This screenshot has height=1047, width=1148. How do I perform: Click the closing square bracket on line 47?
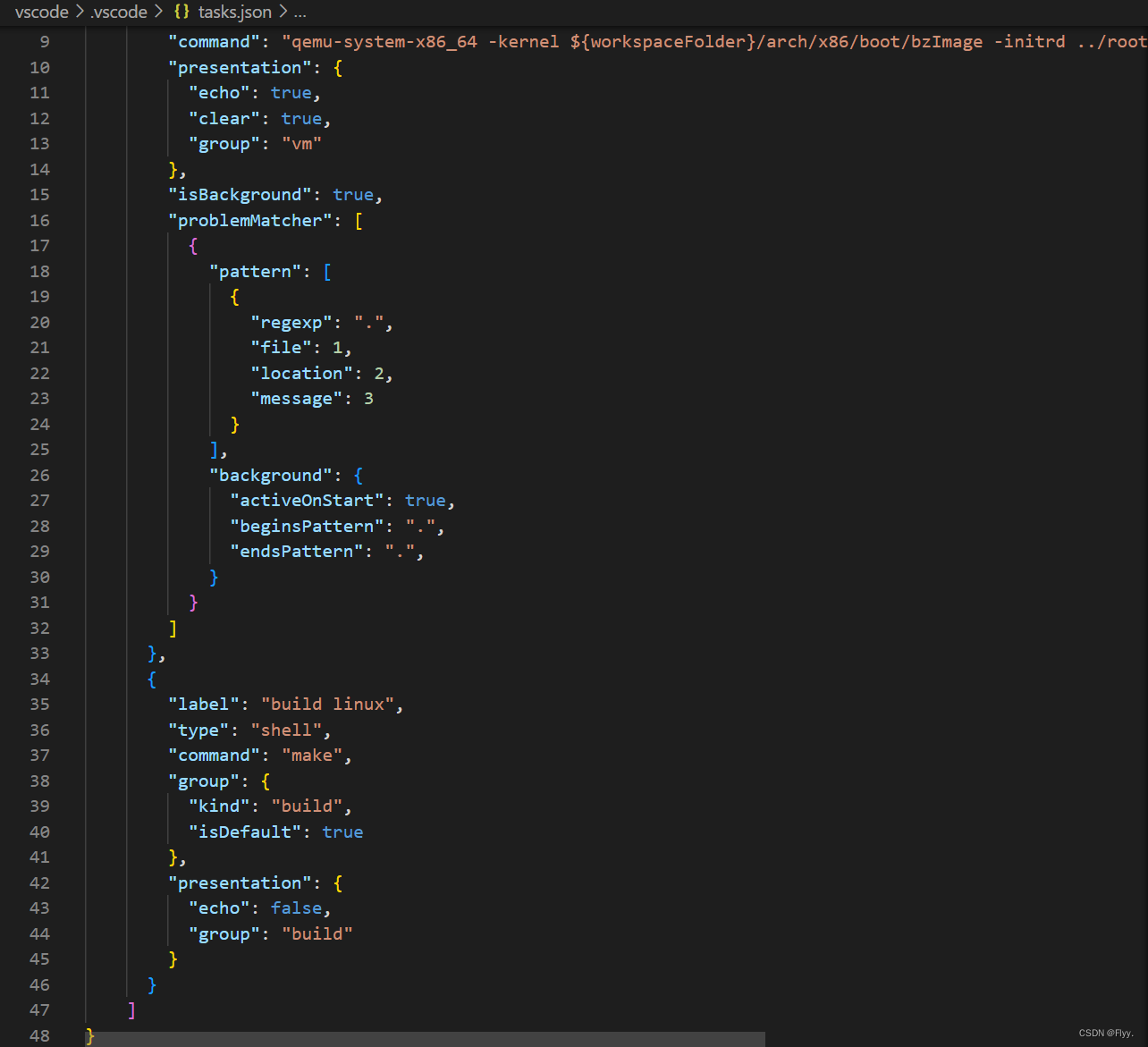click(131, 1010)
